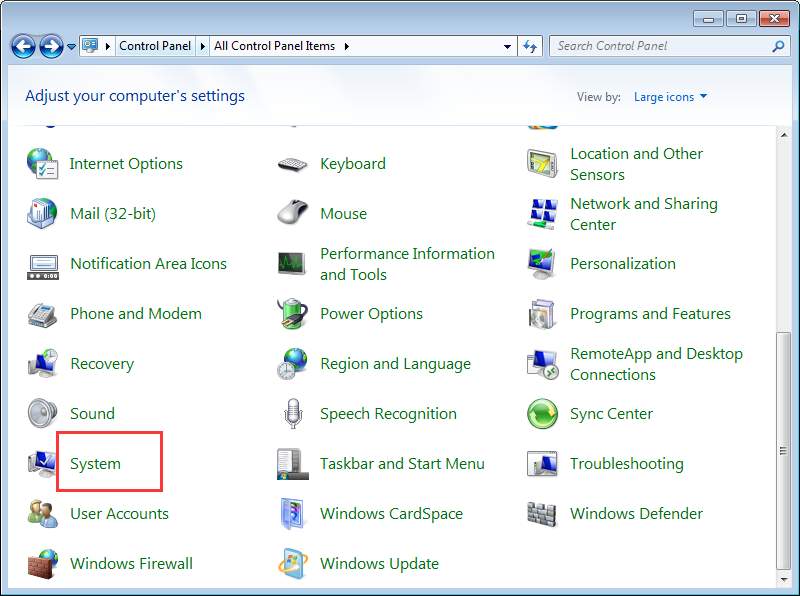The width and height of the screenshot is (800, 596).
Task: Open the View by dropdown
Action: [669, 96]
